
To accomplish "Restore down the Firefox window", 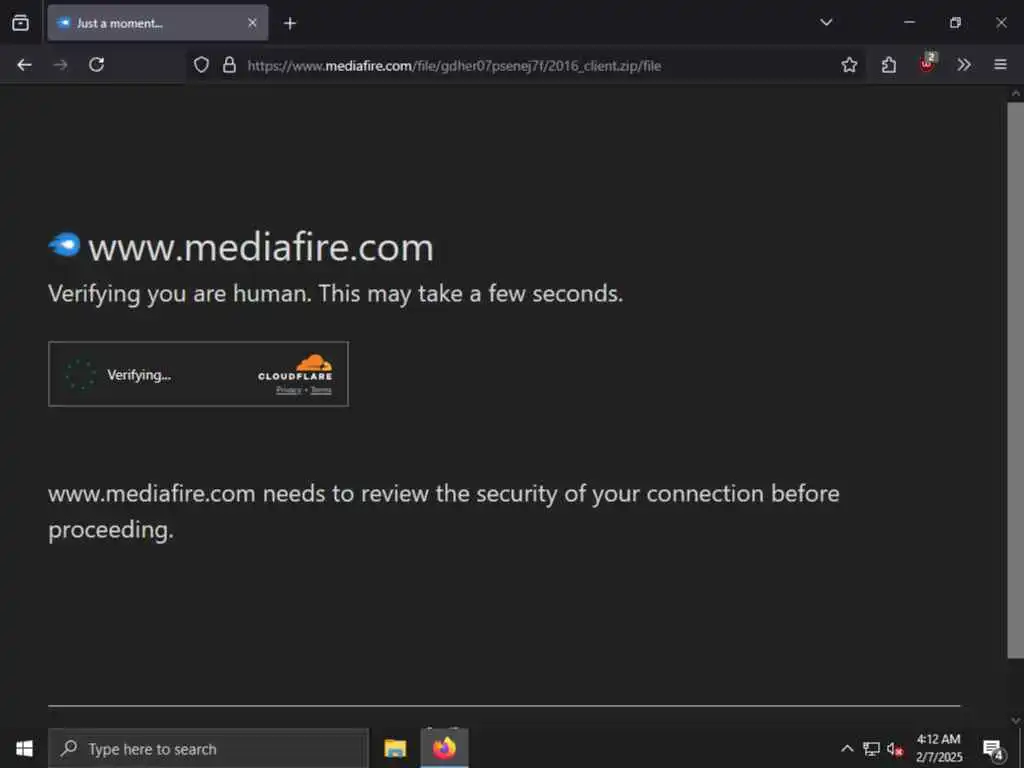I will point(955,22).
